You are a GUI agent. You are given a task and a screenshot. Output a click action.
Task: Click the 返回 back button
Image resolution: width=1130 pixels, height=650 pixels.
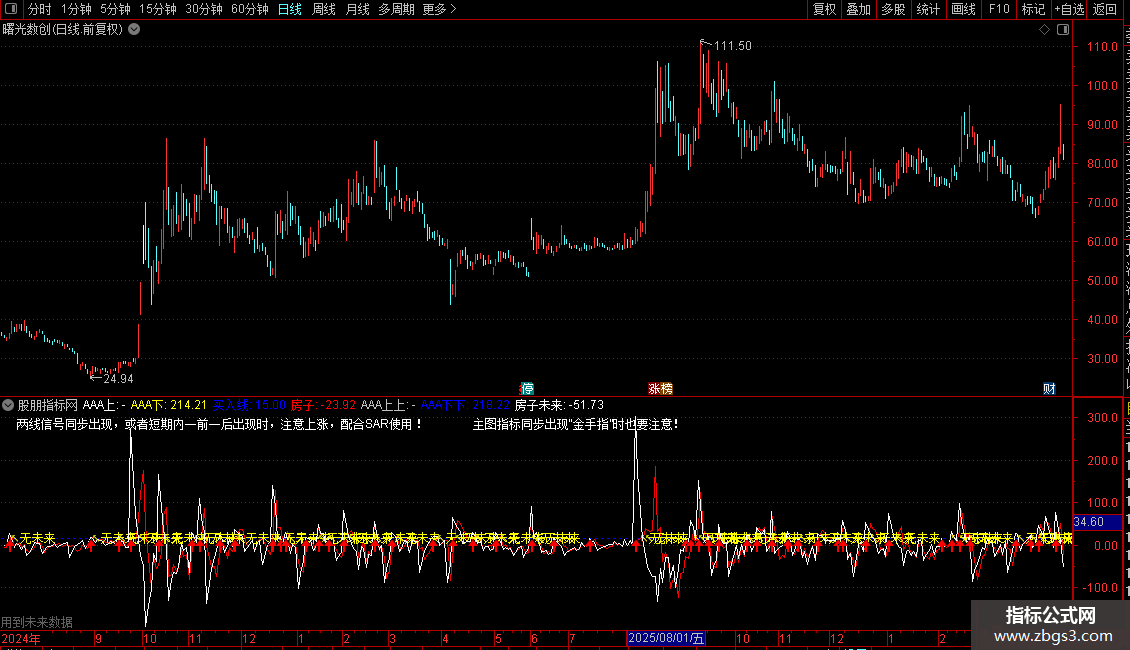pos(1105,9)
